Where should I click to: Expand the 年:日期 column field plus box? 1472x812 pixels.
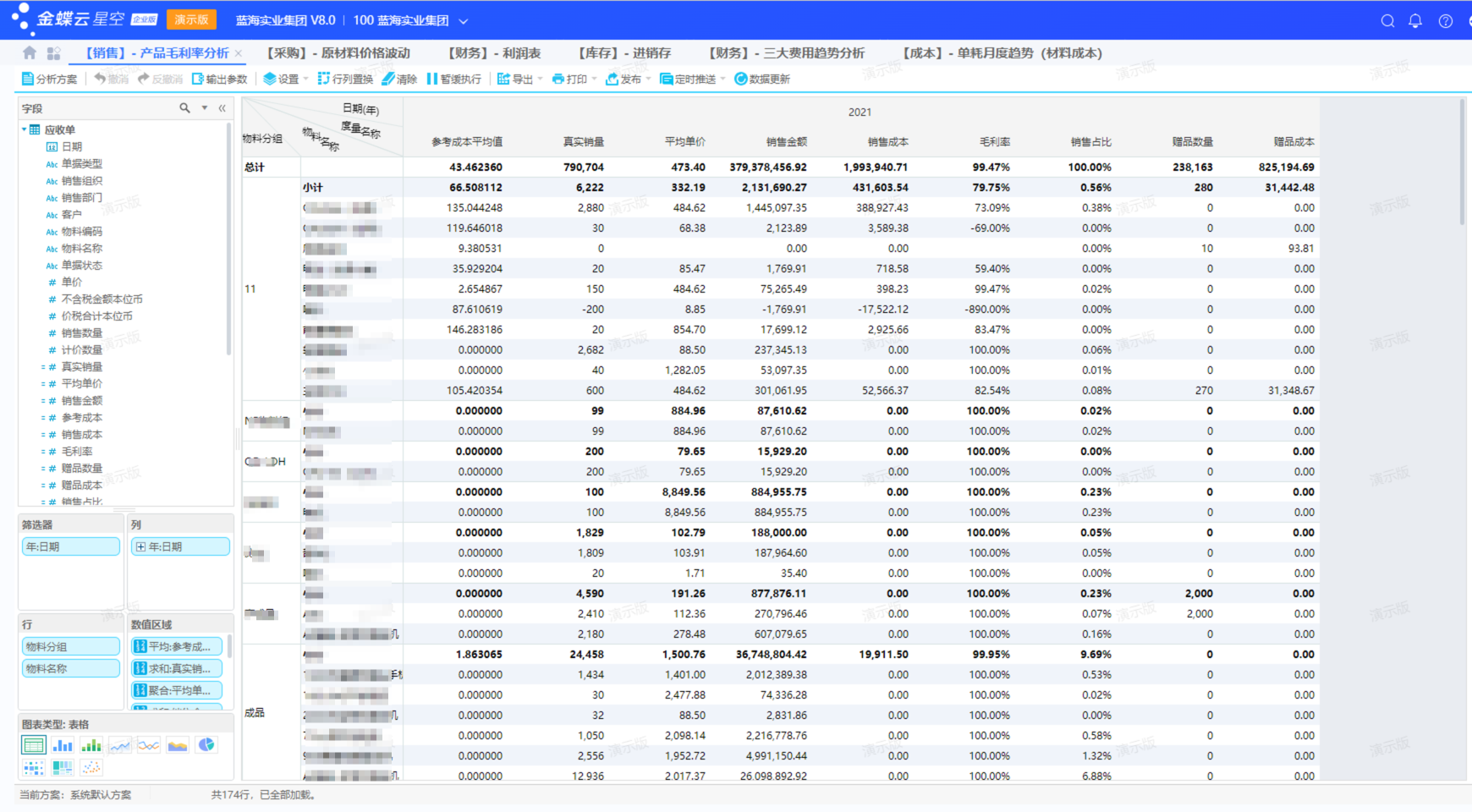tap(140, 547)
